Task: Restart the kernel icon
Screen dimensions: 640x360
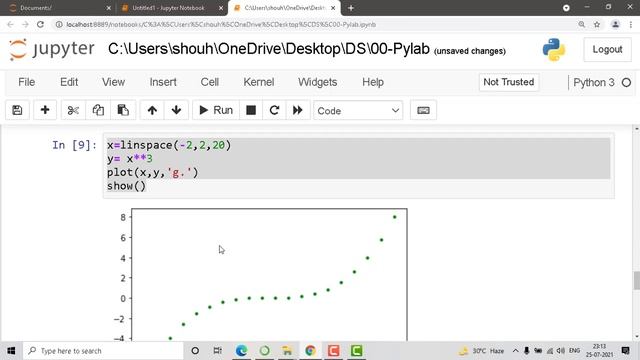Action: pos(274,110)
